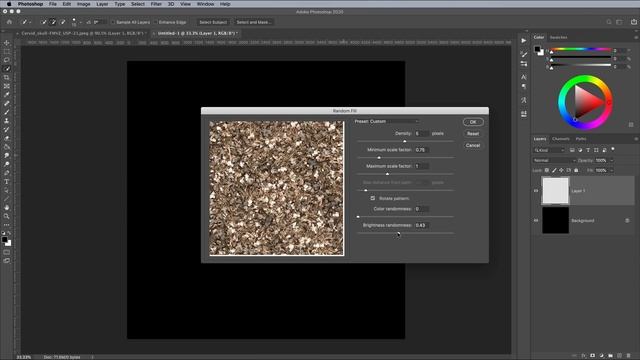Click the Minimum scale factor field
The image size is (640, 360).
pos(422,150)
